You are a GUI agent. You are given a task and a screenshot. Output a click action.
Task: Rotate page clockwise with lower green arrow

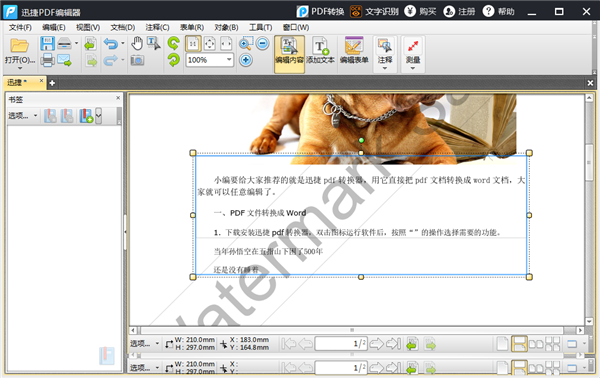[x=173, y=60]
